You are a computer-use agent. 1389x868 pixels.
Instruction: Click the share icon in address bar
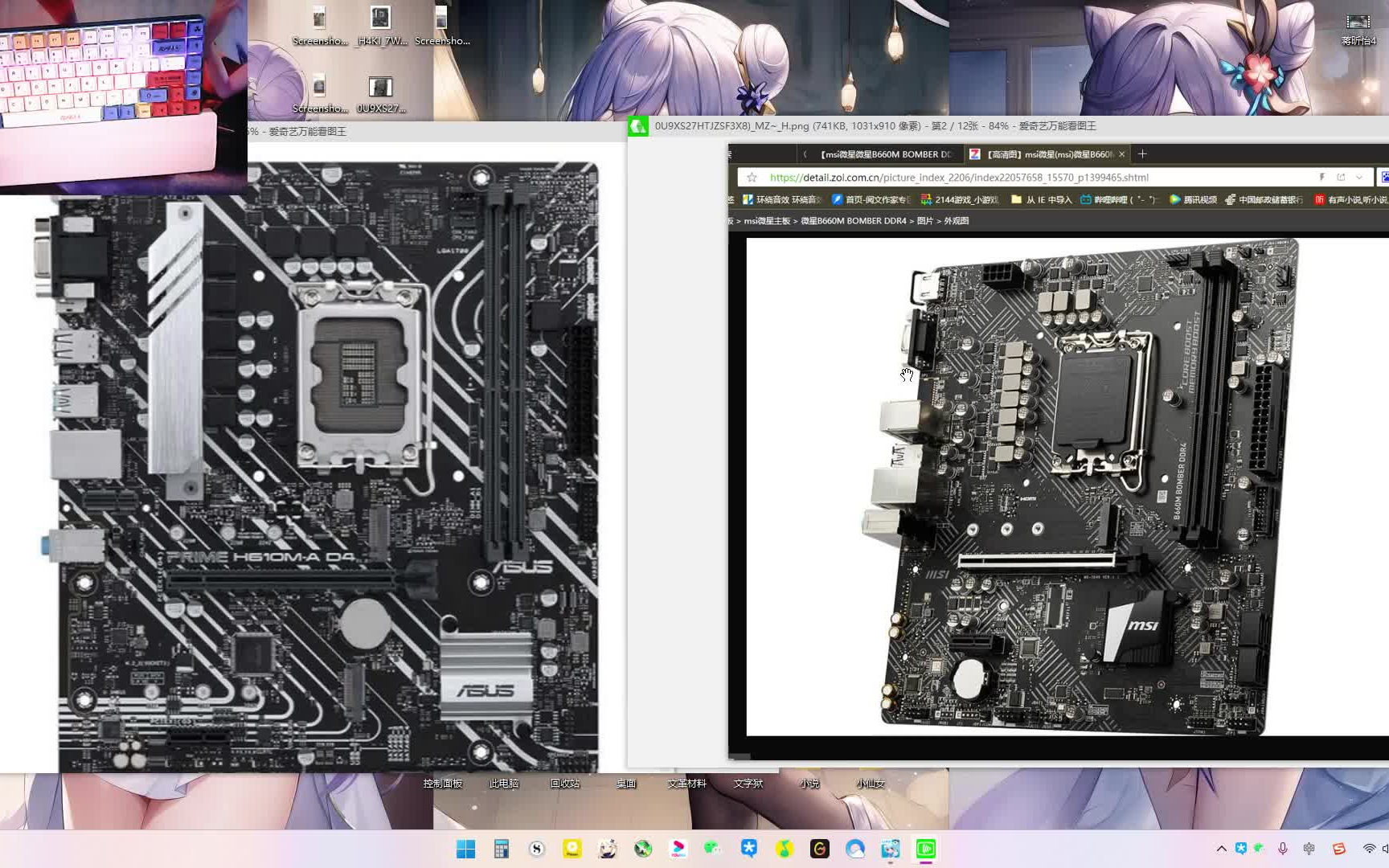pyautogui.click(x=1341, y=177)
